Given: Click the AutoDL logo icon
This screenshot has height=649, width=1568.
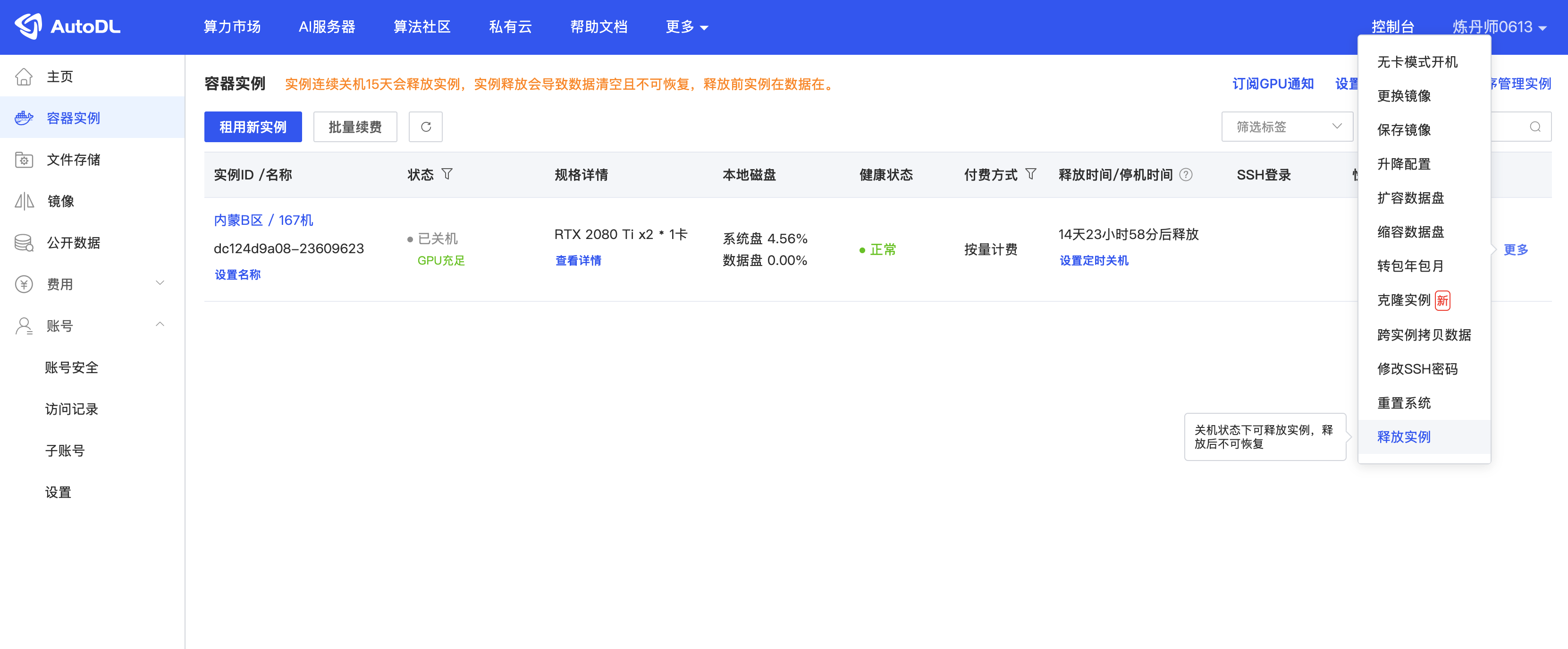Looking at the screenshot, I should [x=28, y=26].
